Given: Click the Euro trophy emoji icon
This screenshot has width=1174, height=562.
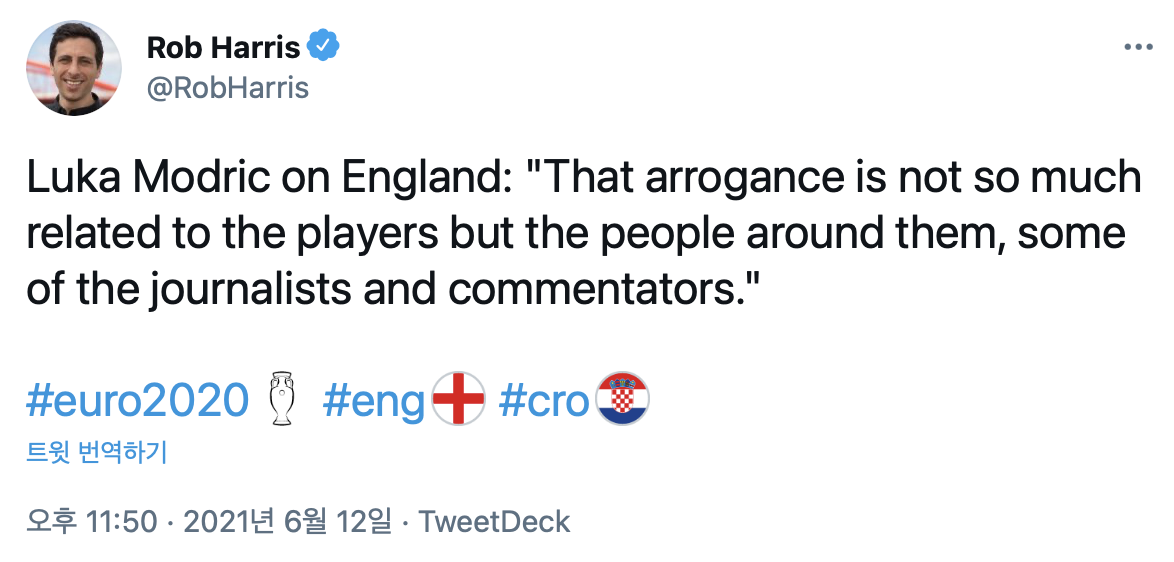Looking at the screenshot, I should coord(283,399).
